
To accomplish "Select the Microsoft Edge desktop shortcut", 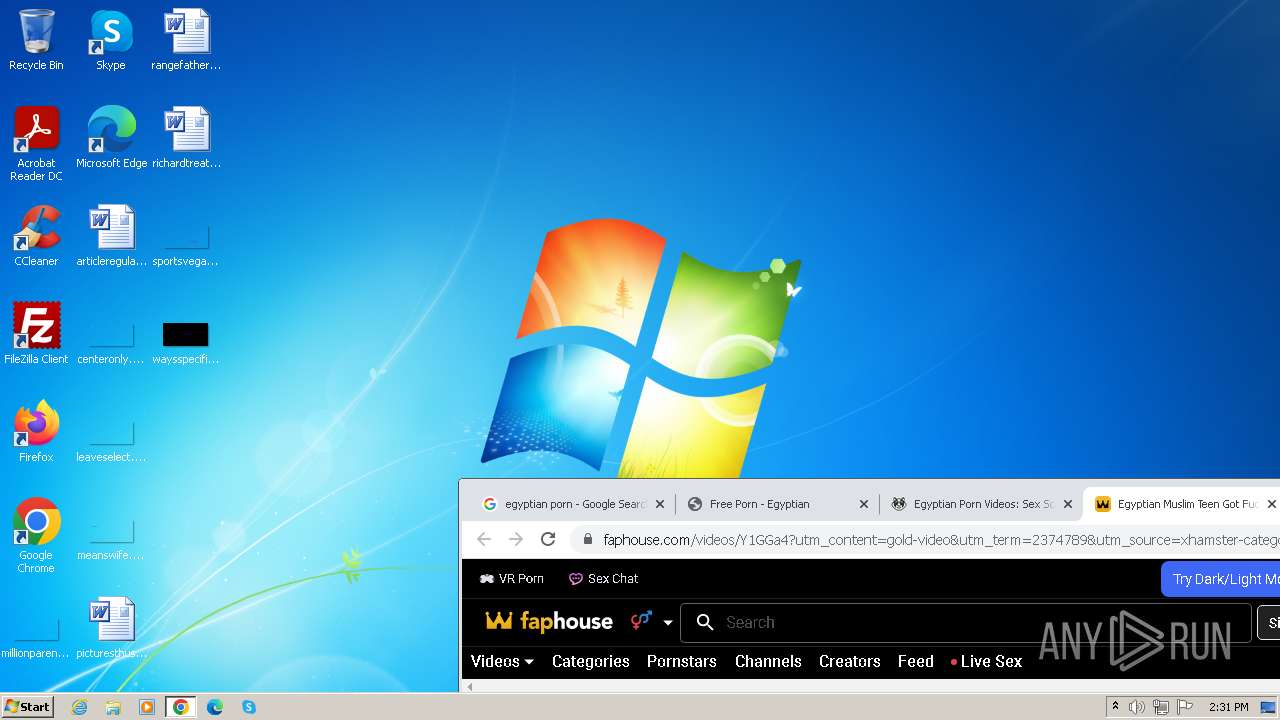I will [x=111, y=138].
